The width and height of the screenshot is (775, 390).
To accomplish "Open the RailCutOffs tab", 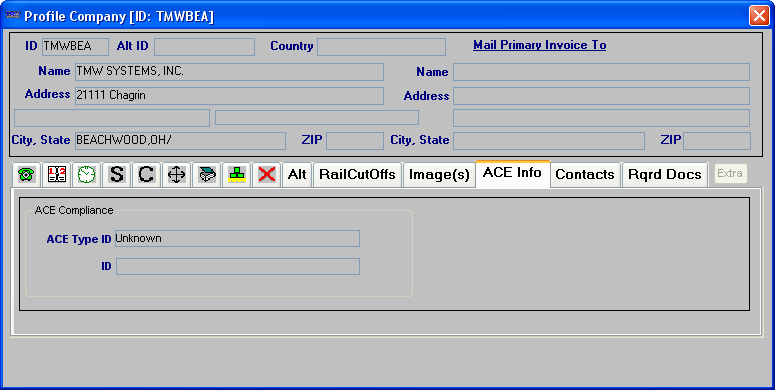I will (x=357, y=174).
